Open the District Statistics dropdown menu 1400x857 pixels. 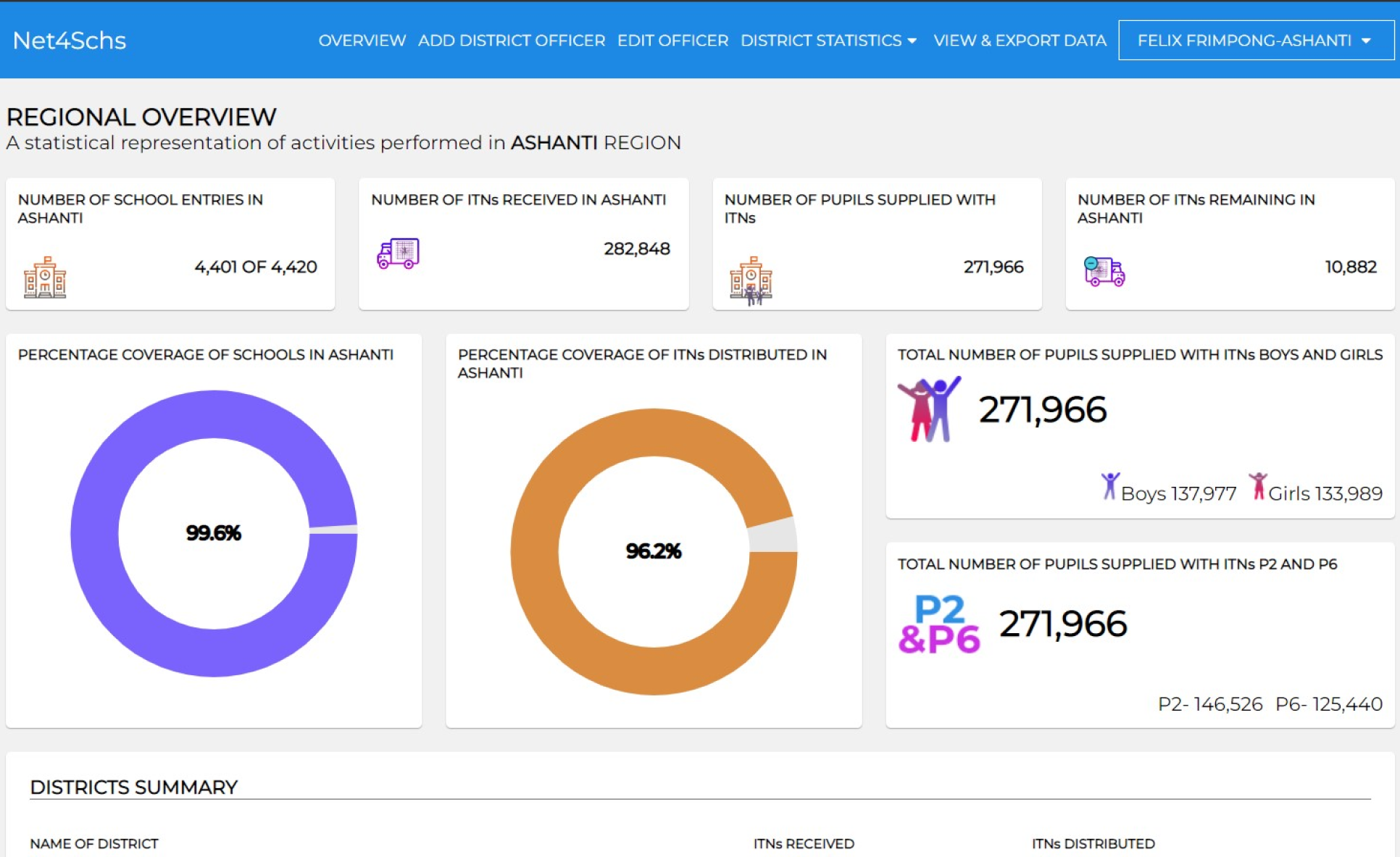click(821, 41)
